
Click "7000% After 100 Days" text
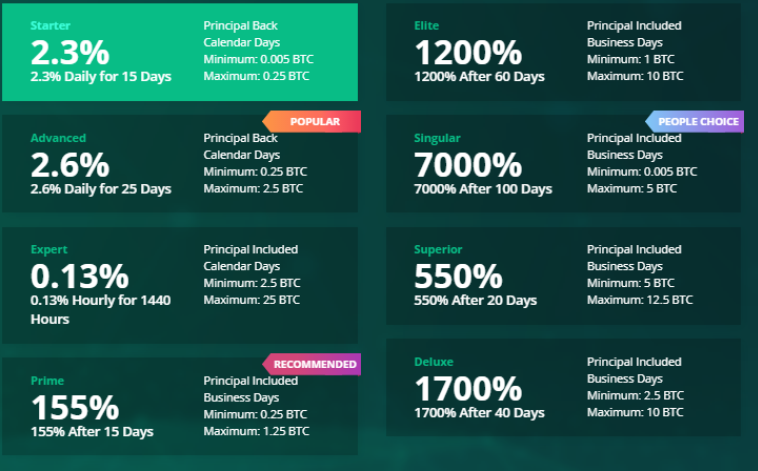click(x=483, y=189)
